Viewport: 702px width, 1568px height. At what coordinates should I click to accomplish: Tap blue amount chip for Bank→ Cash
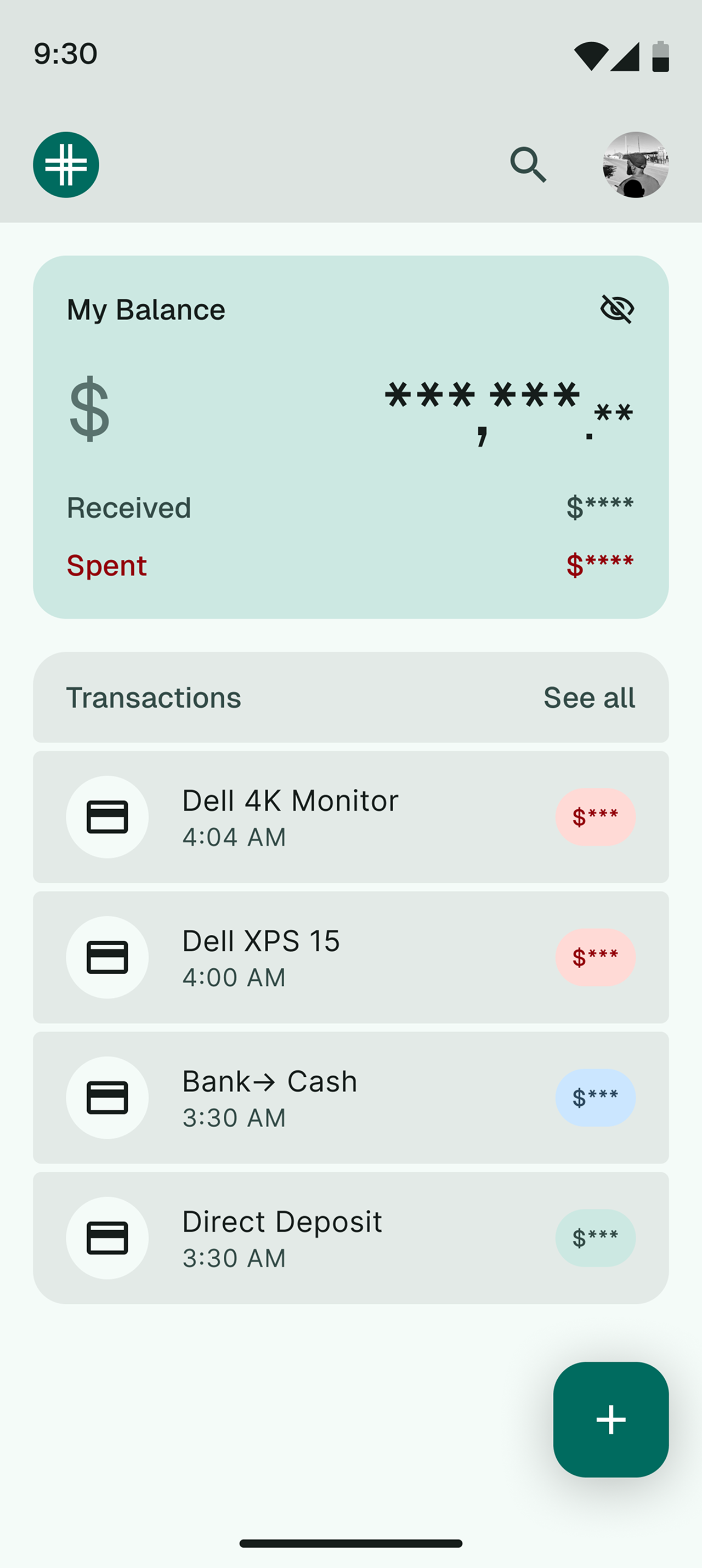coord(595,1098)
